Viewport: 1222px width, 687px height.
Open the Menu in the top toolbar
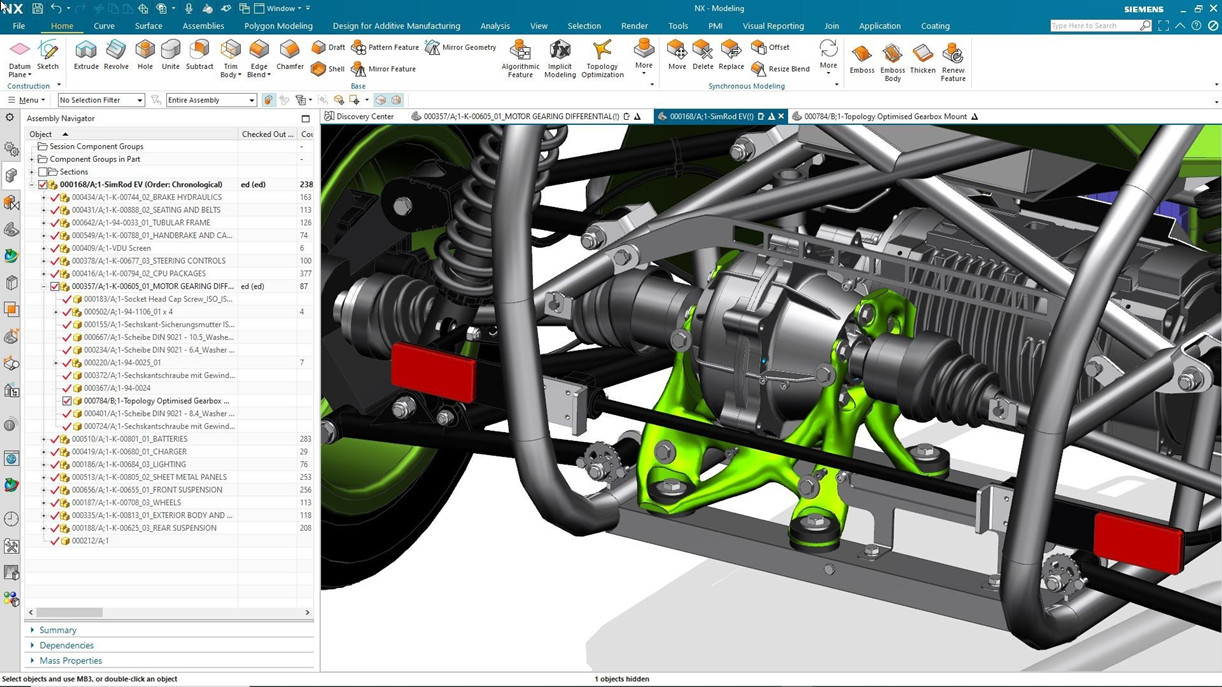(x=29, y=100)
